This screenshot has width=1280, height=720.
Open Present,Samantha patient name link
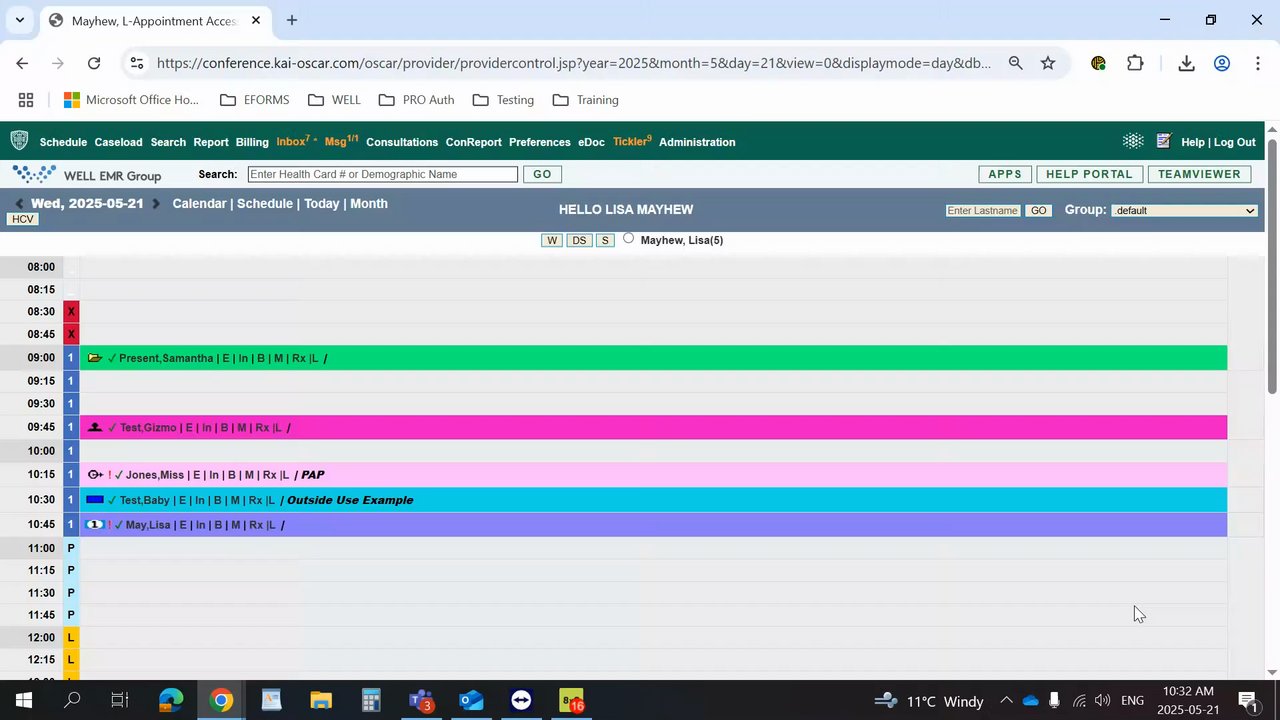[x=166, y=358]
